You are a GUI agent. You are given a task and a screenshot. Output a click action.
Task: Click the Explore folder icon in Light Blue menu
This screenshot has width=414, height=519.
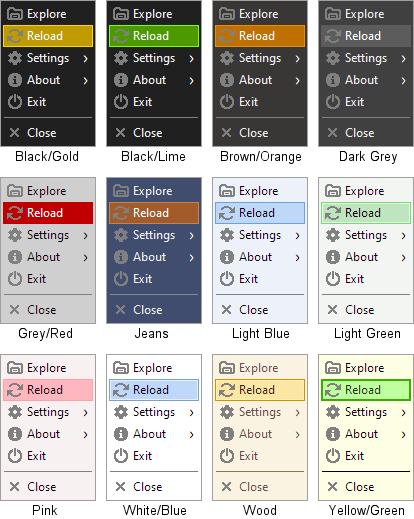227,191
